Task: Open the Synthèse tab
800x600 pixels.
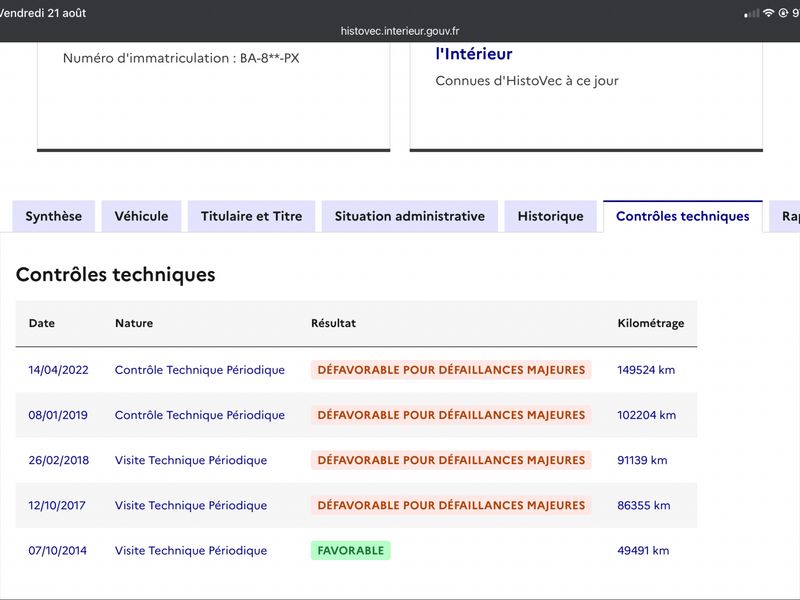Action: 54,216
